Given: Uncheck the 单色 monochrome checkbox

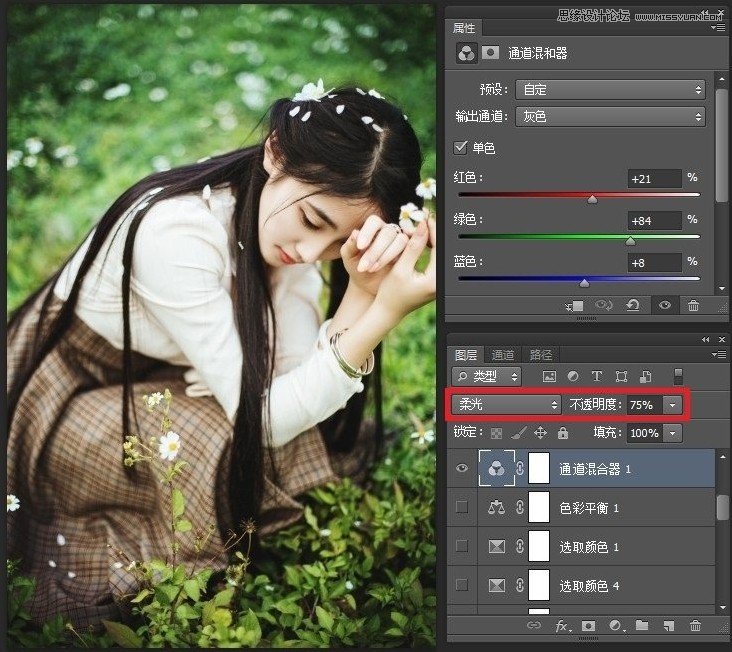Looking at the screenshot, I should coord(460,147).
